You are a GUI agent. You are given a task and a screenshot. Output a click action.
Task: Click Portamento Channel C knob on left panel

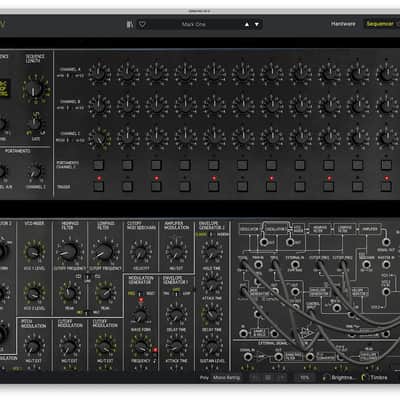tap(35, 171)
